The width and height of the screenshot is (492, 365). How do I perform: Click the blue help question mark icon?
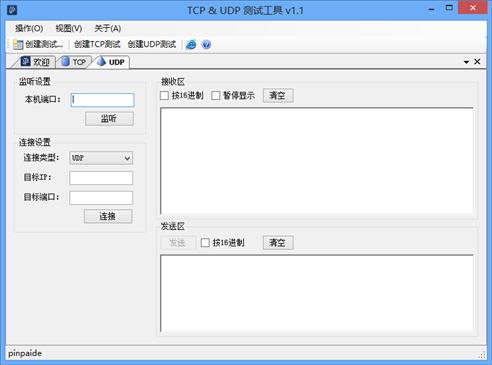[x=206, y=44]
